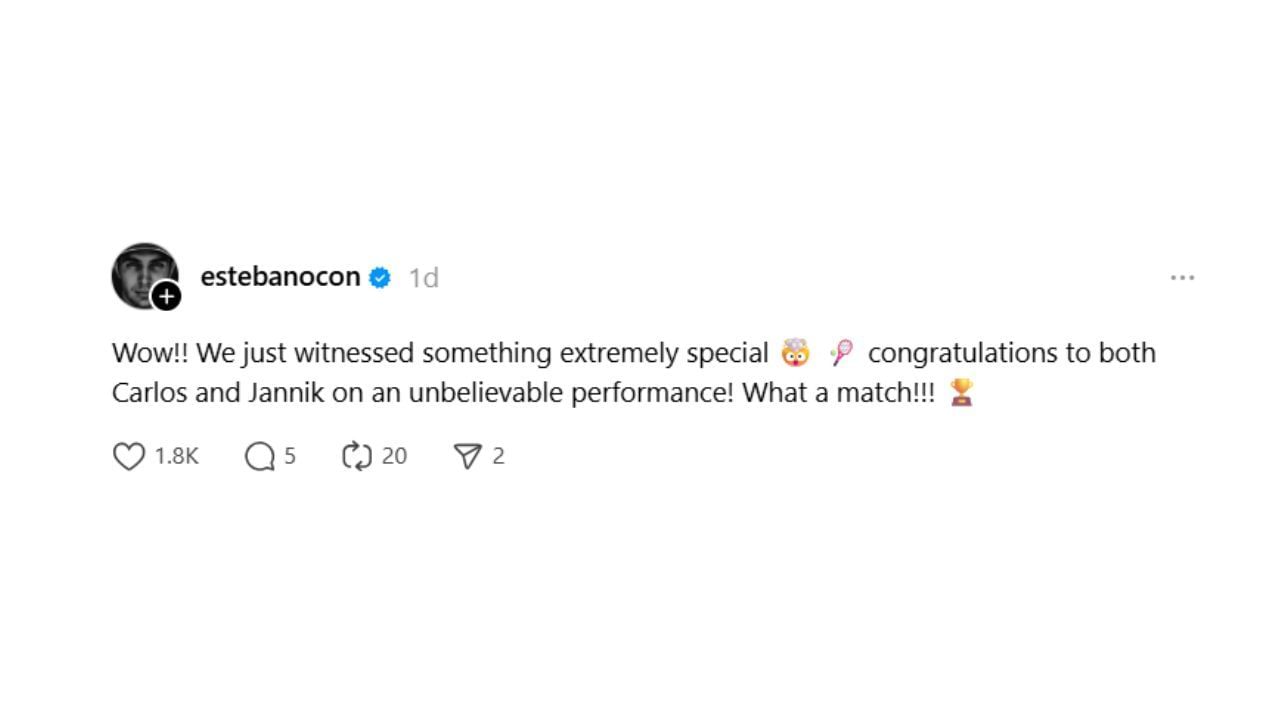This screenshot has height=720, width=1280.
Task: Open the estebanocon profile picture
Action: click(143, 274)
